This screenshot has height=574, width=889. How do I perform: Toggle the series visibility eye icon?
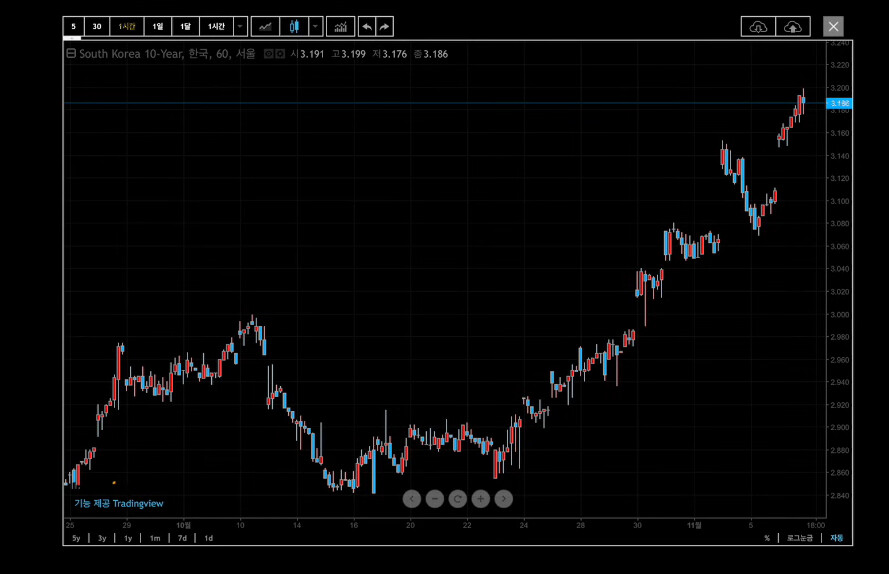point(269,54)
